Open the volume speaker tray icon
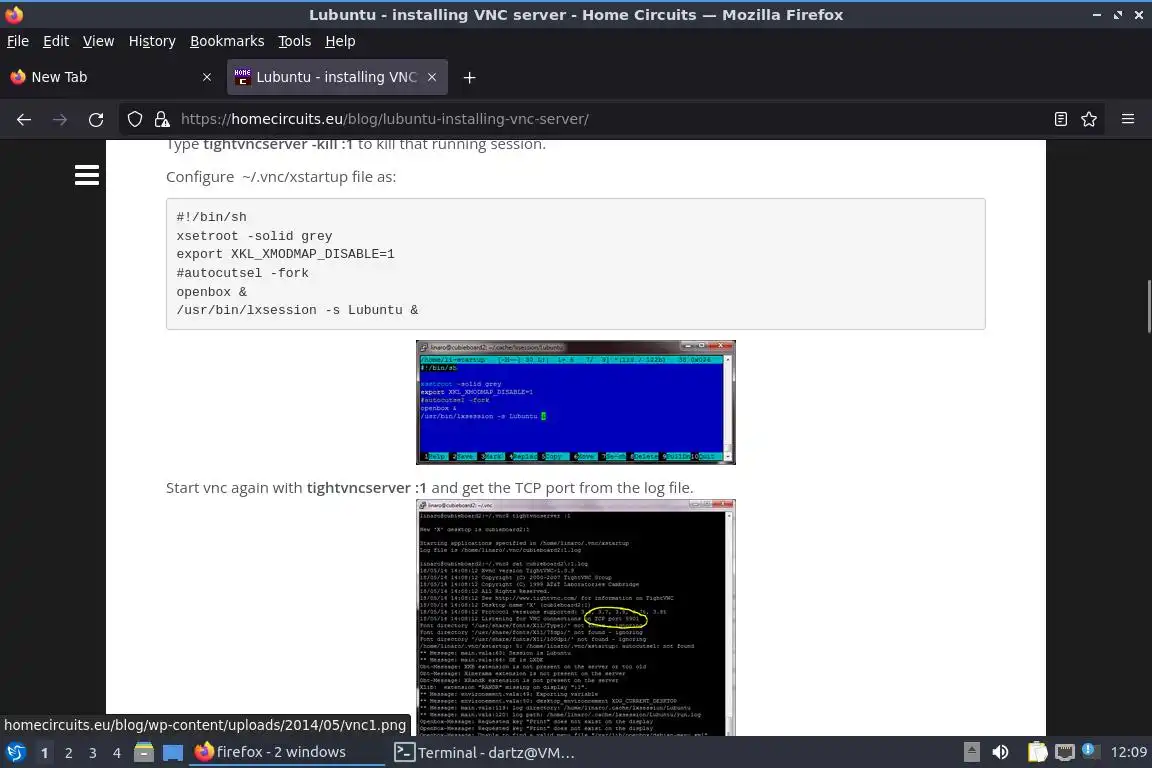 pos(1000,752)
